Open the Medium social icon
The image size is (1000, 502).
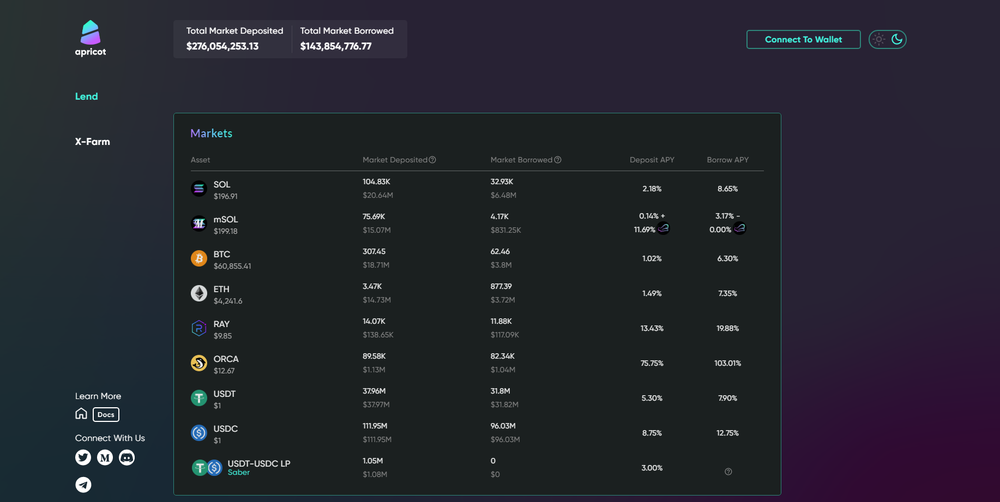(x=105, y=457)
